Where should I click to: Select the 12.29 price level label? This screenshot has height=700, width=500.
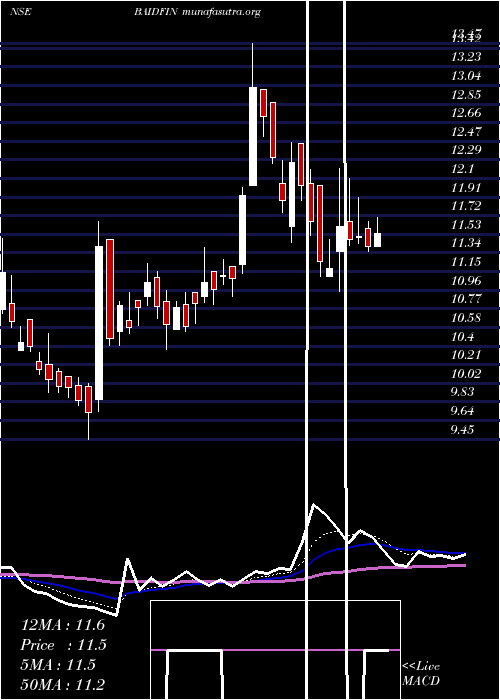tap(466, 150)
